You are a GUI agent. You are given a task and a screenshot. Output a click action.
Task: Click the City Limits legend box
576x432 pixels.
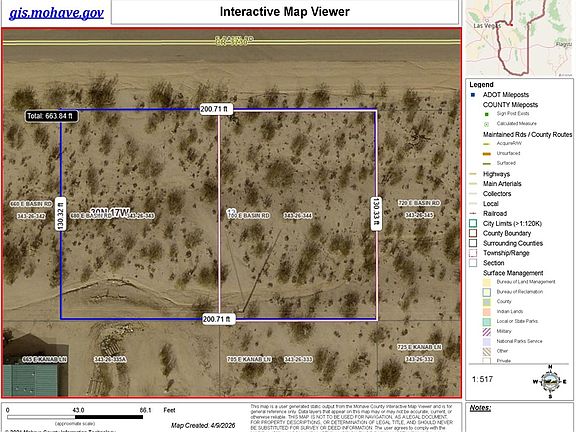(473, 223)
